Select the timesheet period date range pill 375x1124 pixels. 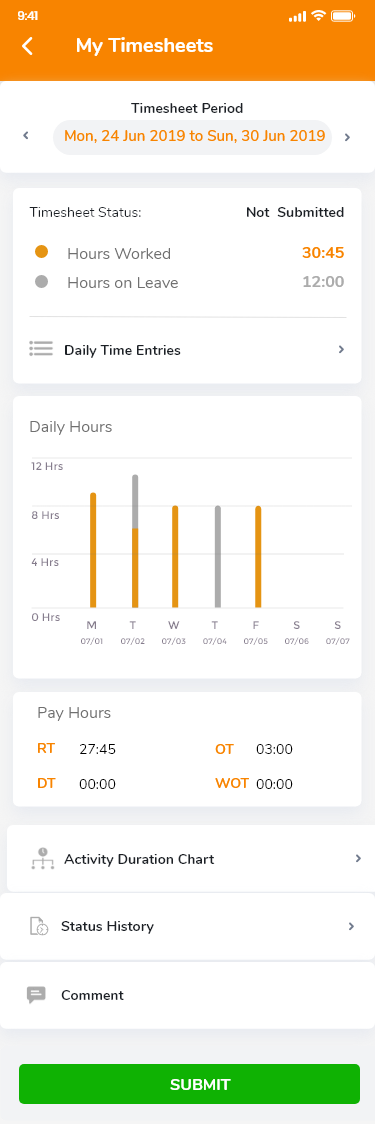point(193,136)
